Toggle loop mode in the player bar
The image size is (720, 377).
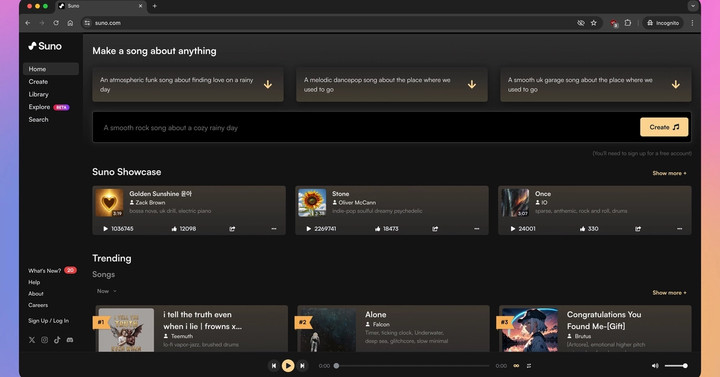(516, 366)
